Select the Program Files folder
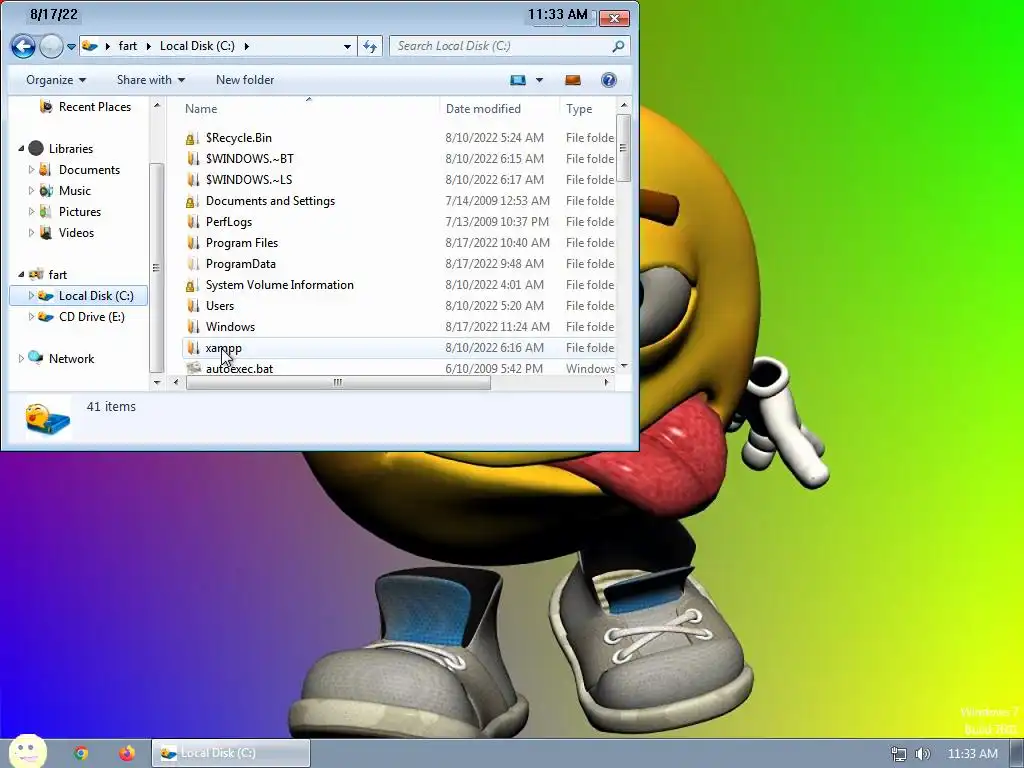 242,243
